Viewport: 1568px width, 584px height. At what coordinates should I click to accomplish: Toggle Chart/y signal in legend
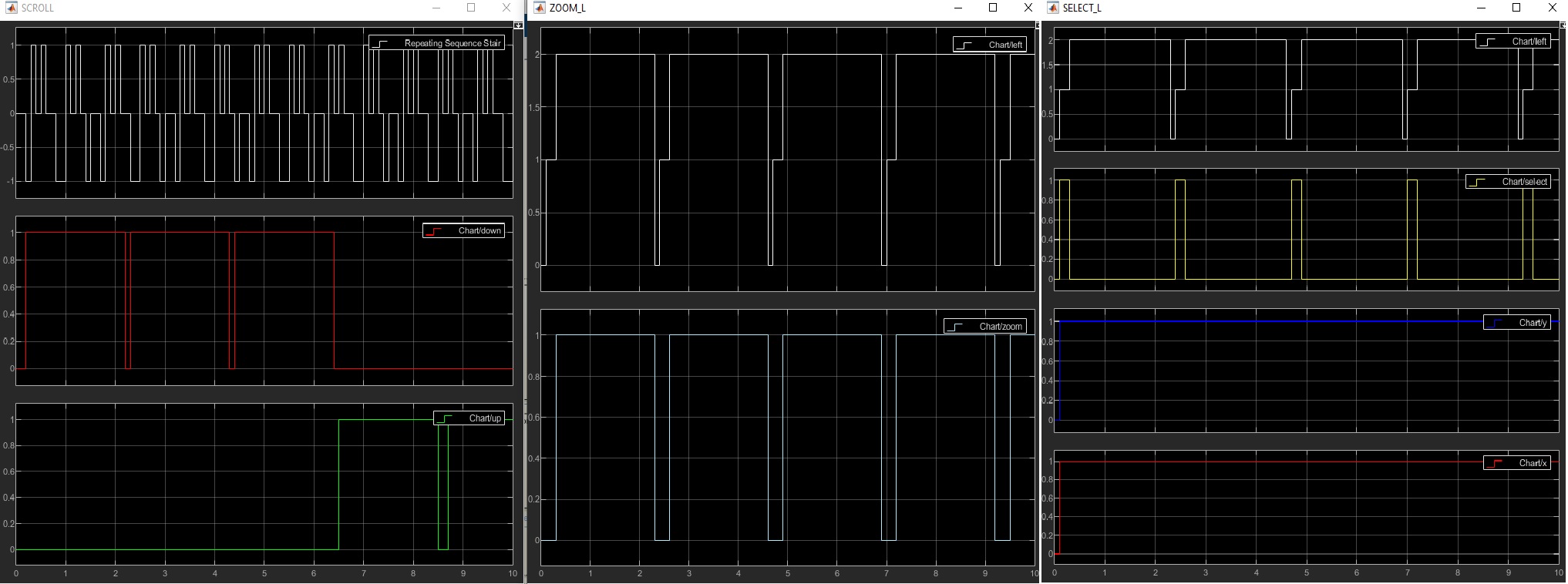click(1516, 323)
